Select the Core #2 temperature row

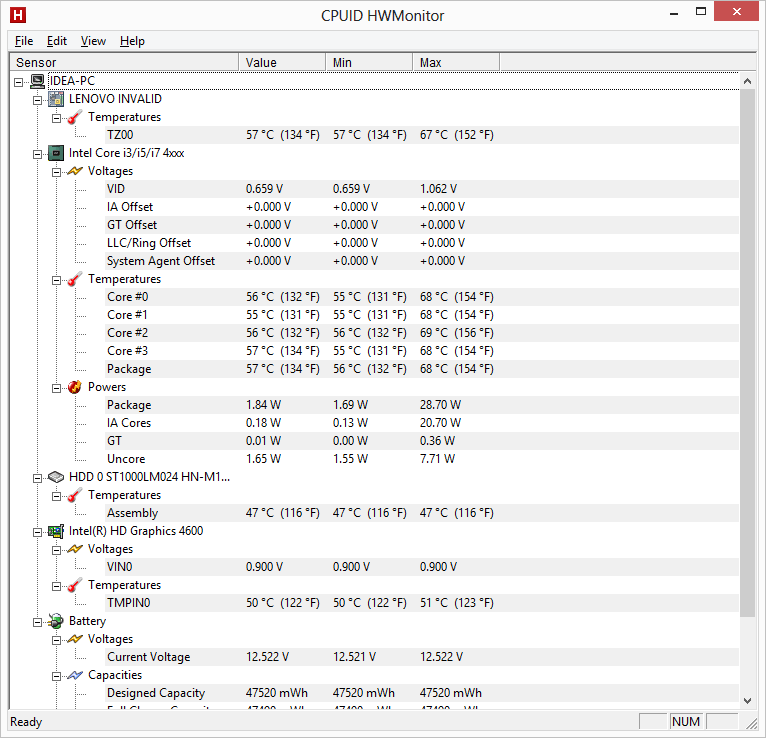127,333
